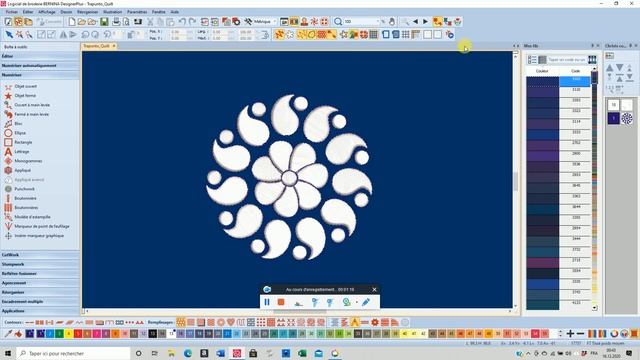Select the arrow Select Object tool

click(9, 35)
